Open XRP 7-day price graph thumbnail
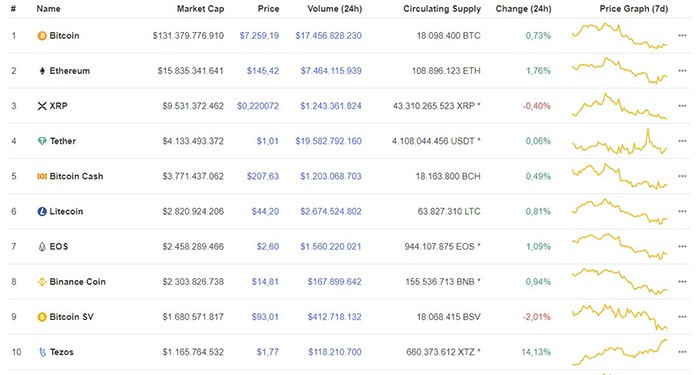Image resolution: width=700 pixels, height=375 pixels. coord(620,106)
